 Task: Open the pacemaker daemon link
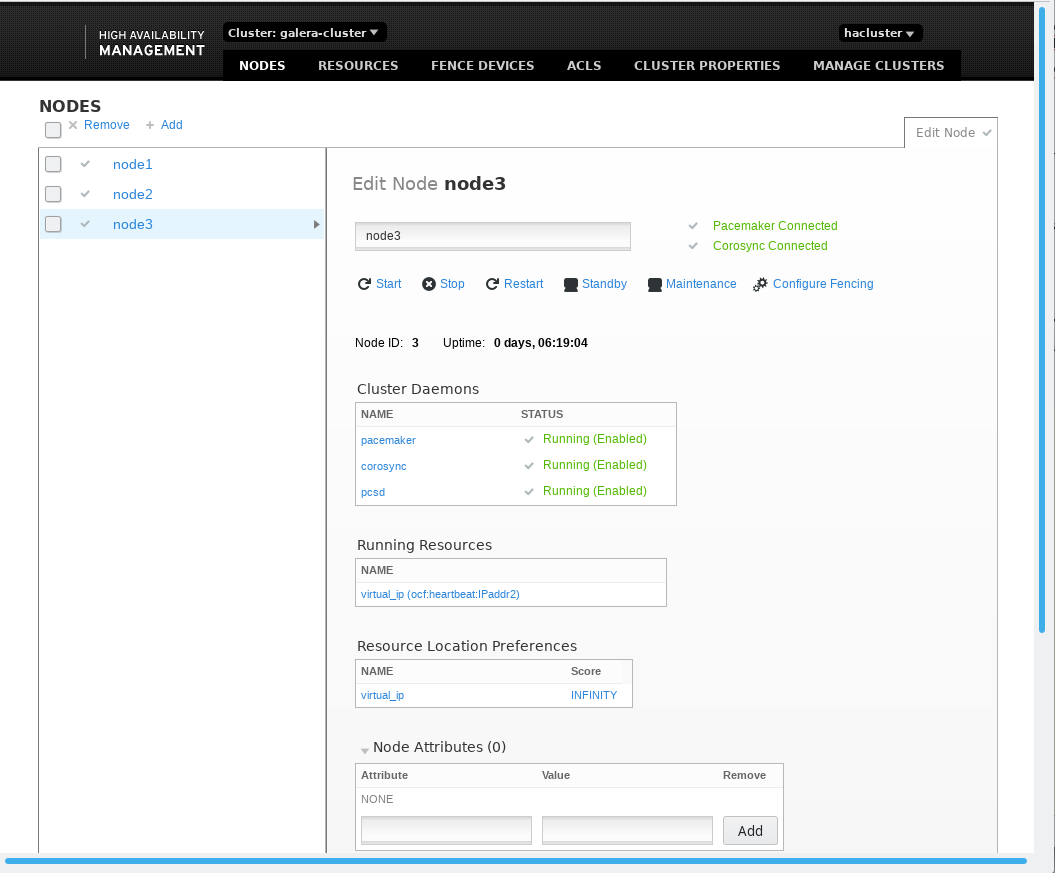pos(388,440)
